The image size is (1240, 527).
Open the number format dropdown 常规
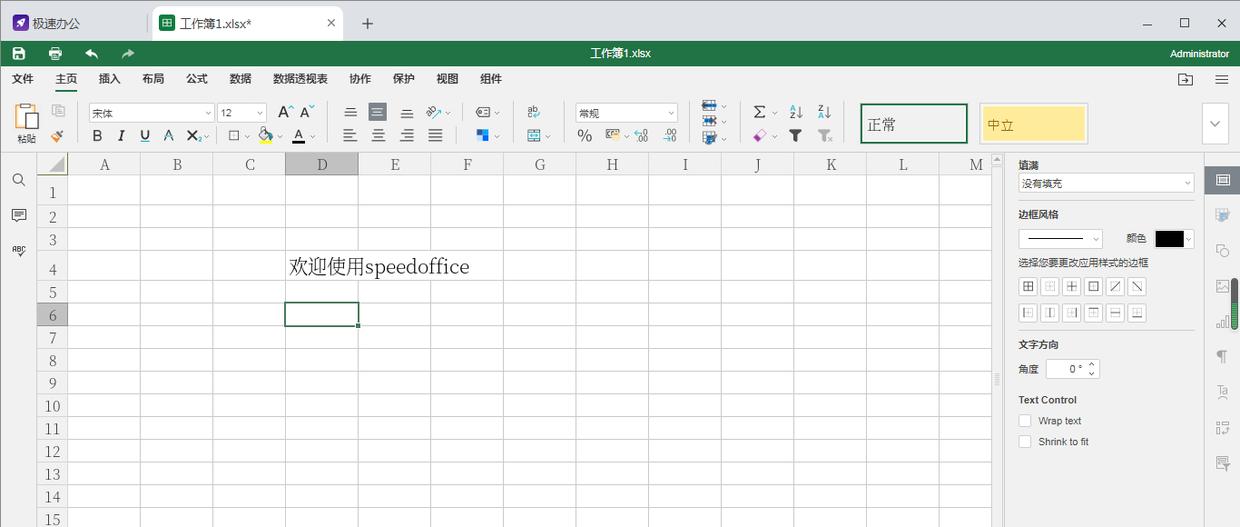coord(627,113)
